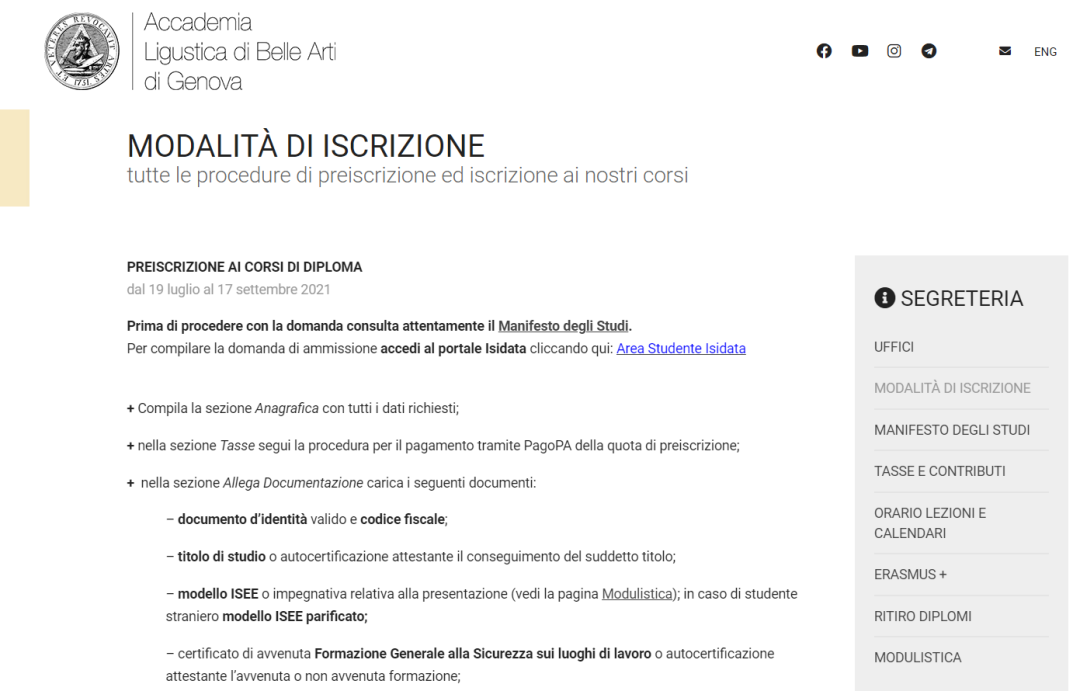Screen dimensions: 1080x691
Task: Click the email envelope icon
Action: pyautogui.click(x=1005, y=52)
